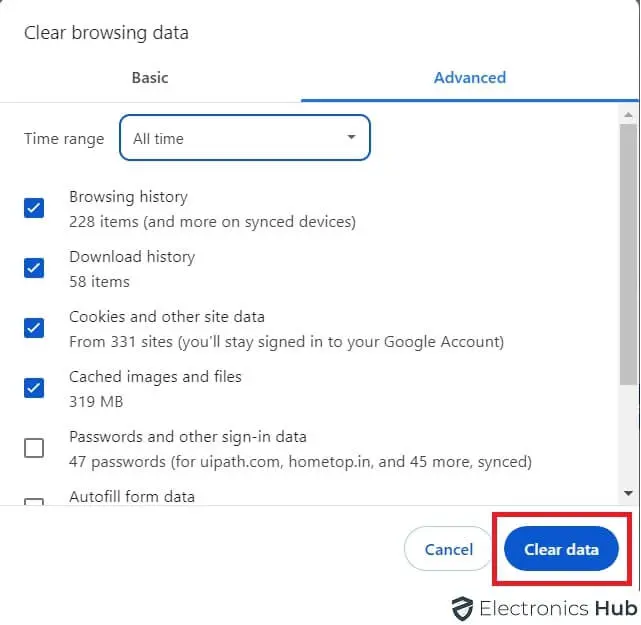Switch to the Basic tab
Image resolution: width=641 pixels, height=625 pixels.
pyautogui.click(x=150, y=78)
